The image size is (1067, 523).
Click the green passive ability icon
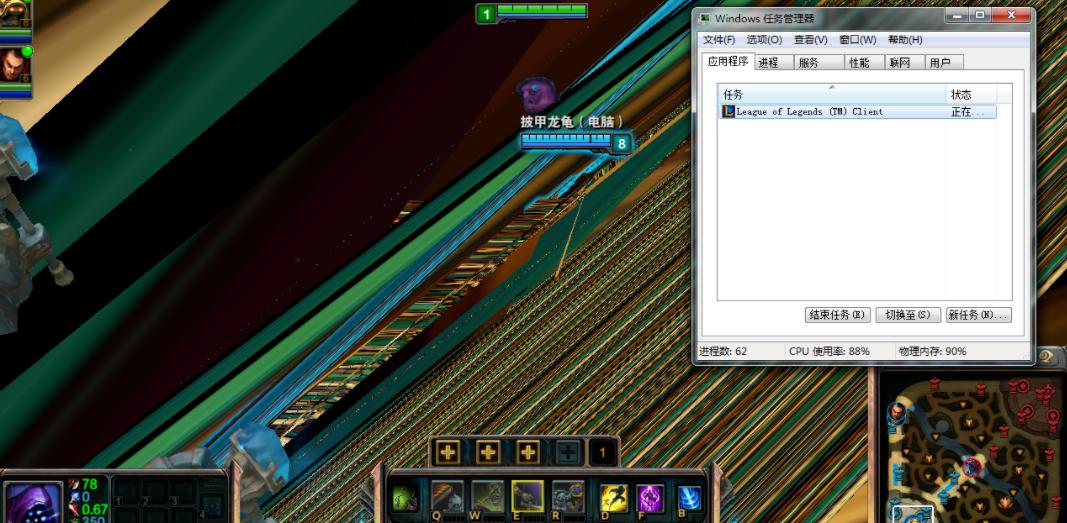tap(405, 499)
